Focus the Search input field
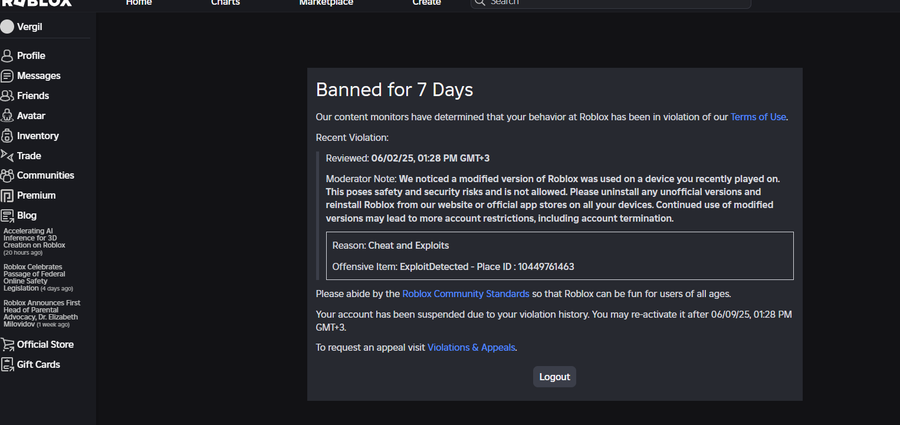The image size is (900, 425). [610, 3]
